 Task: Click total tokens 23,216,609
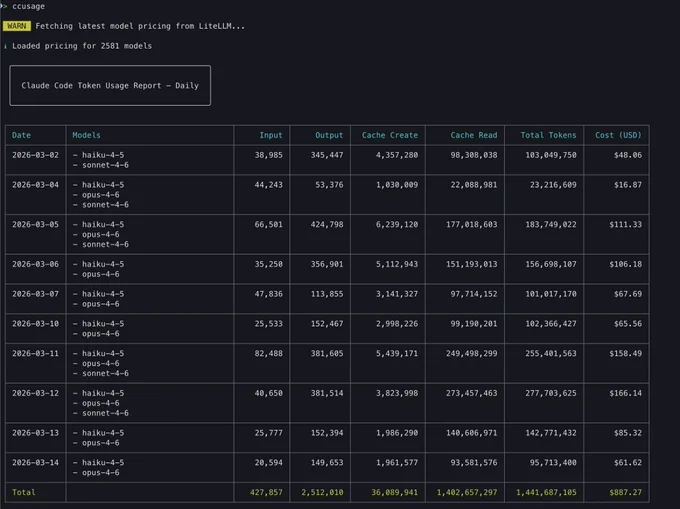(553, 185)
